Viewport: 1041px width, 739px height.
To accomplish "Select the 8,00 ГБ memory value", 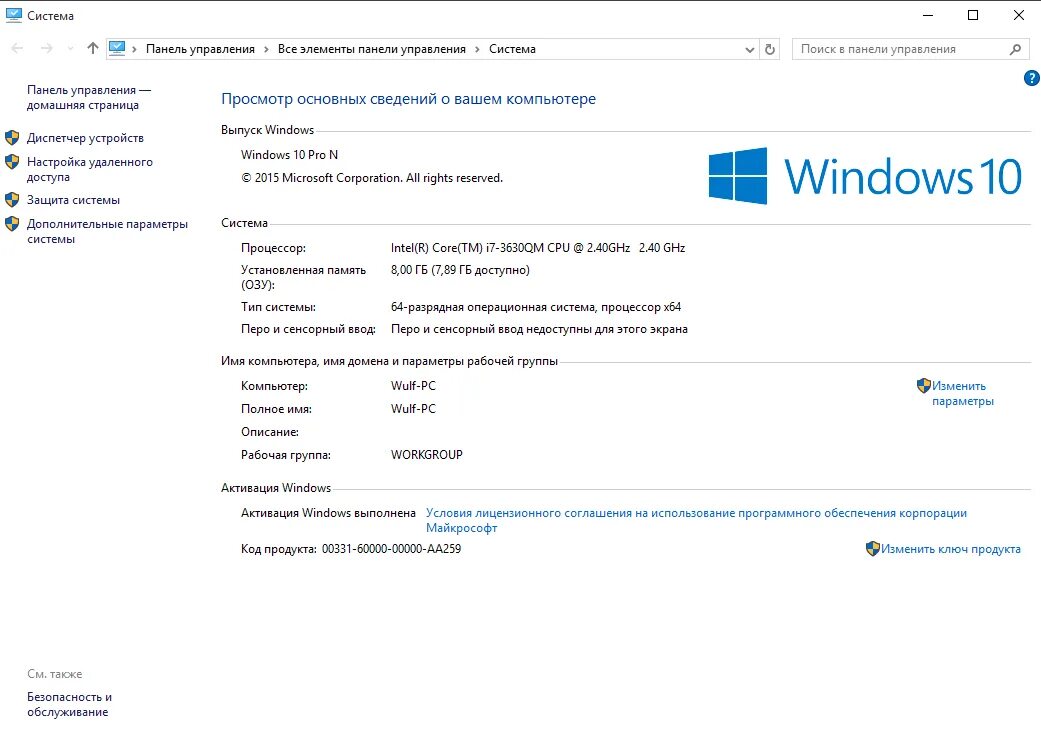I will (460, 270).
